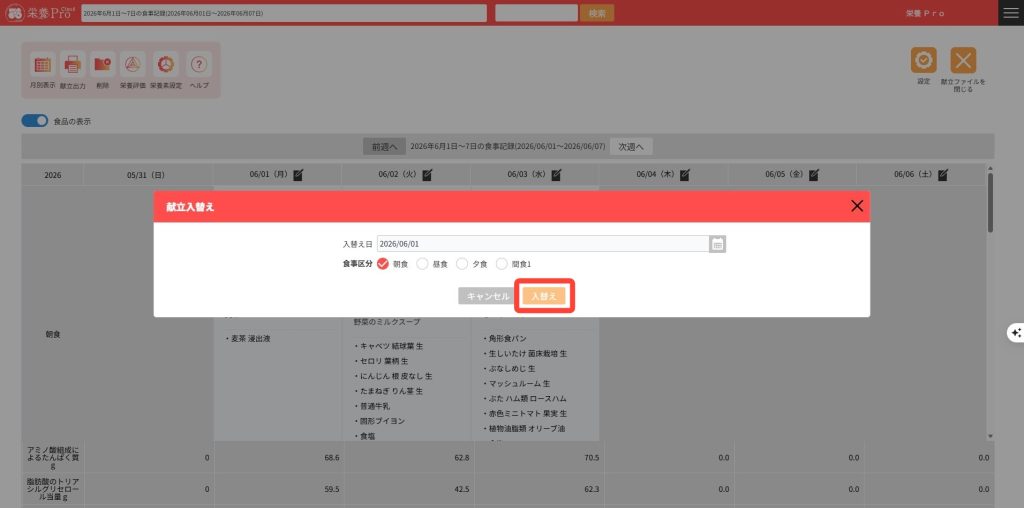The width and height of the screenshot is (1024, 508).
Task: Click the empty search input field in header
Action: 536,13
